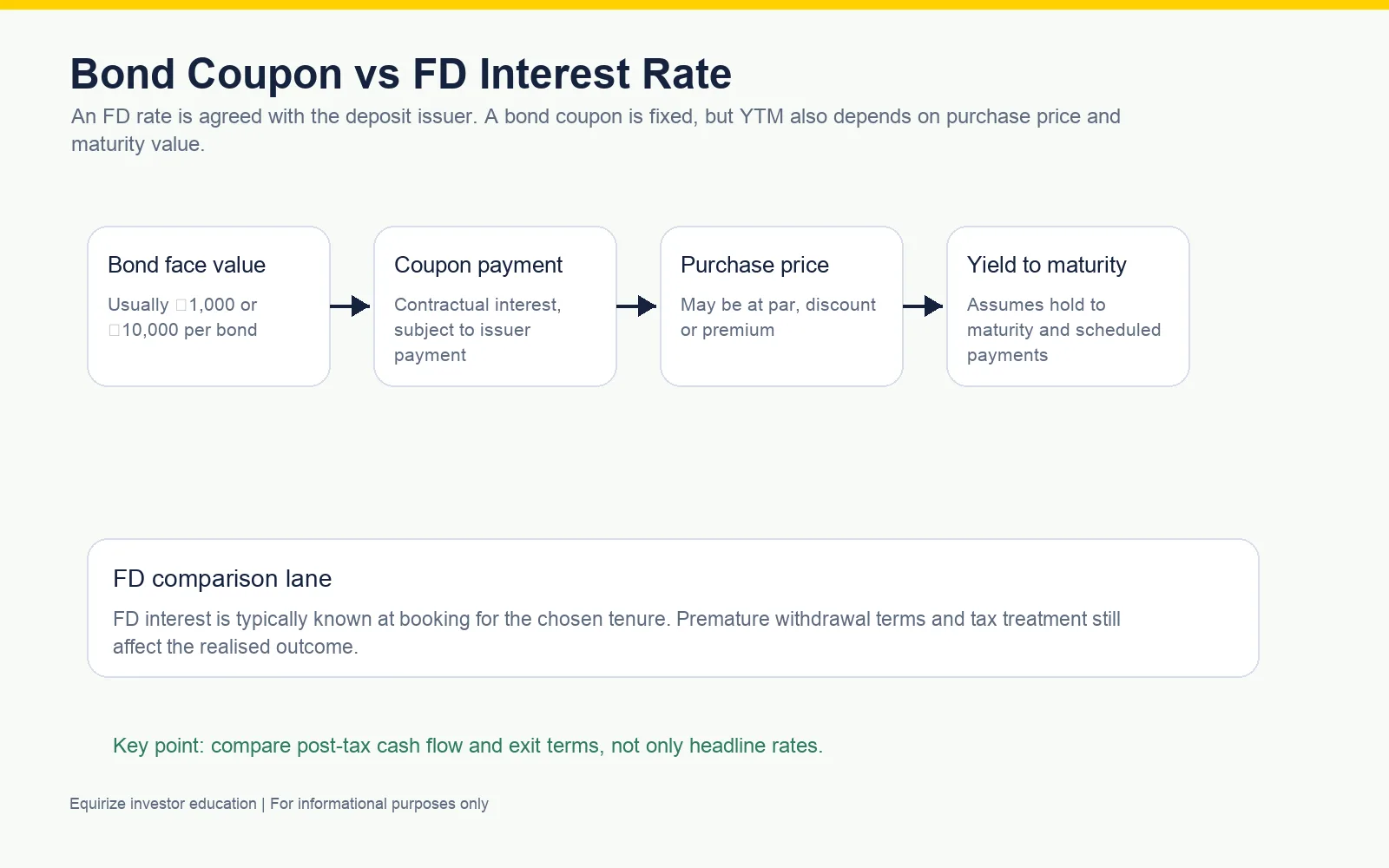Click the Equirize investor education footer
Viewport: 1389px width, 868px height.
click(279, 804)
